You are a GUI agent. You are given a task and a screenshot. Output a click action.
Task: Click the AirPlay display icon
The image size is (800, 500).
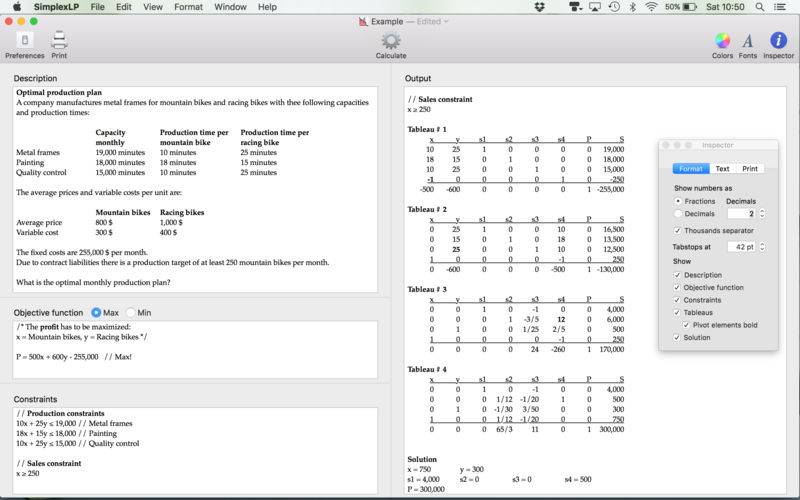[x=595, y=7]
